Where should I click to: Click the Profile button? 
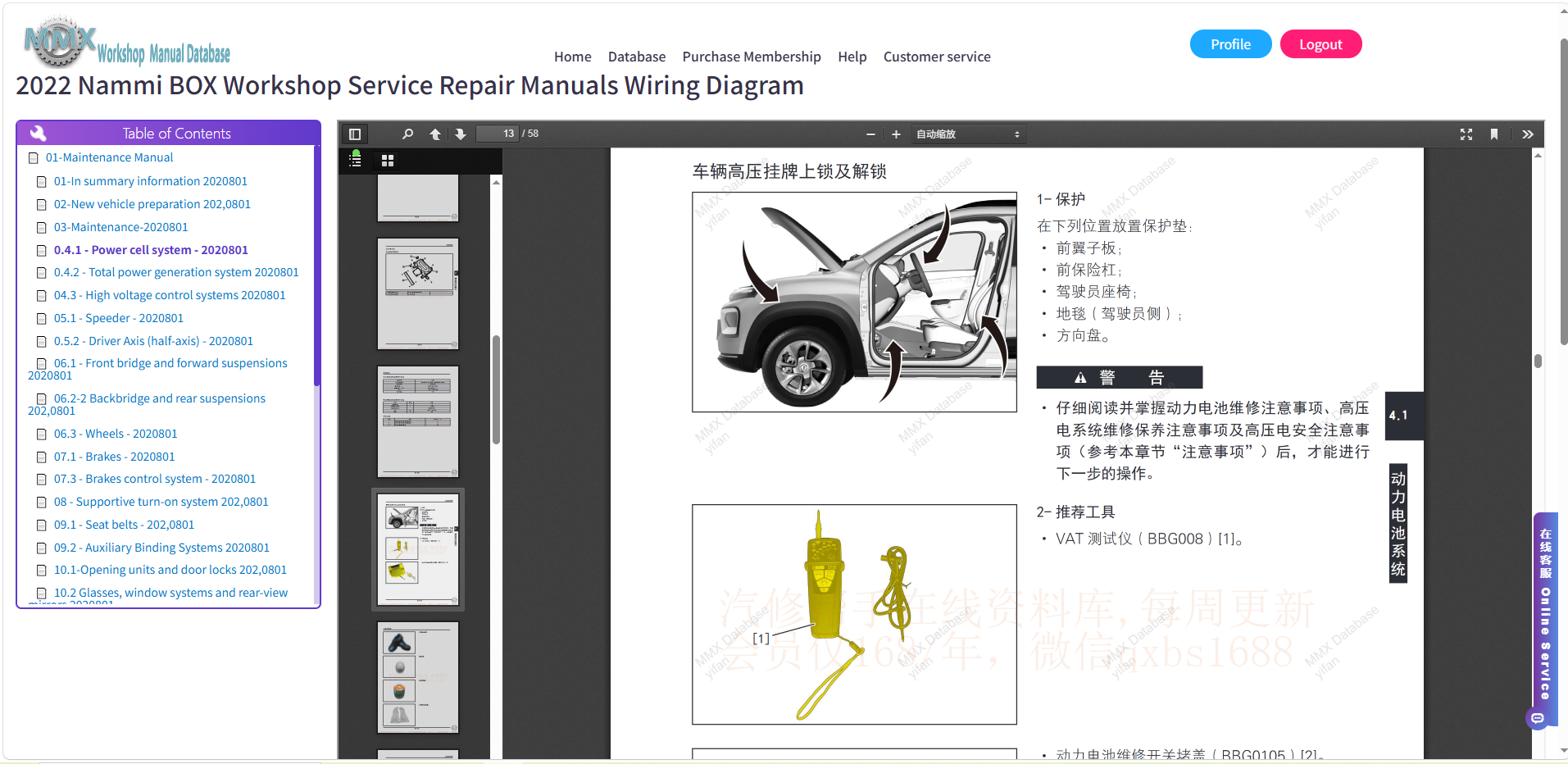pyautogui.click(x=1230, y=44)
